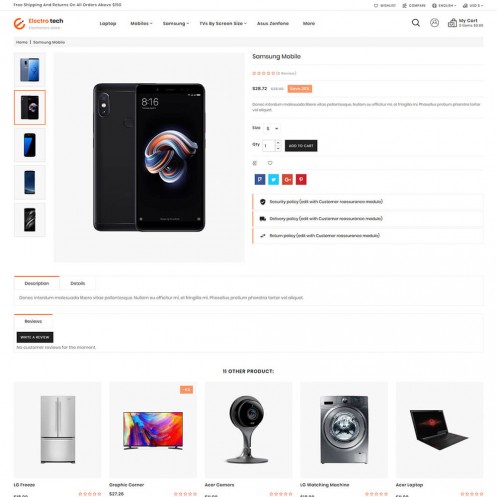Select the blue phone thumbnail
The height and width of the screenshot is (497, 497).
(30, 70)
